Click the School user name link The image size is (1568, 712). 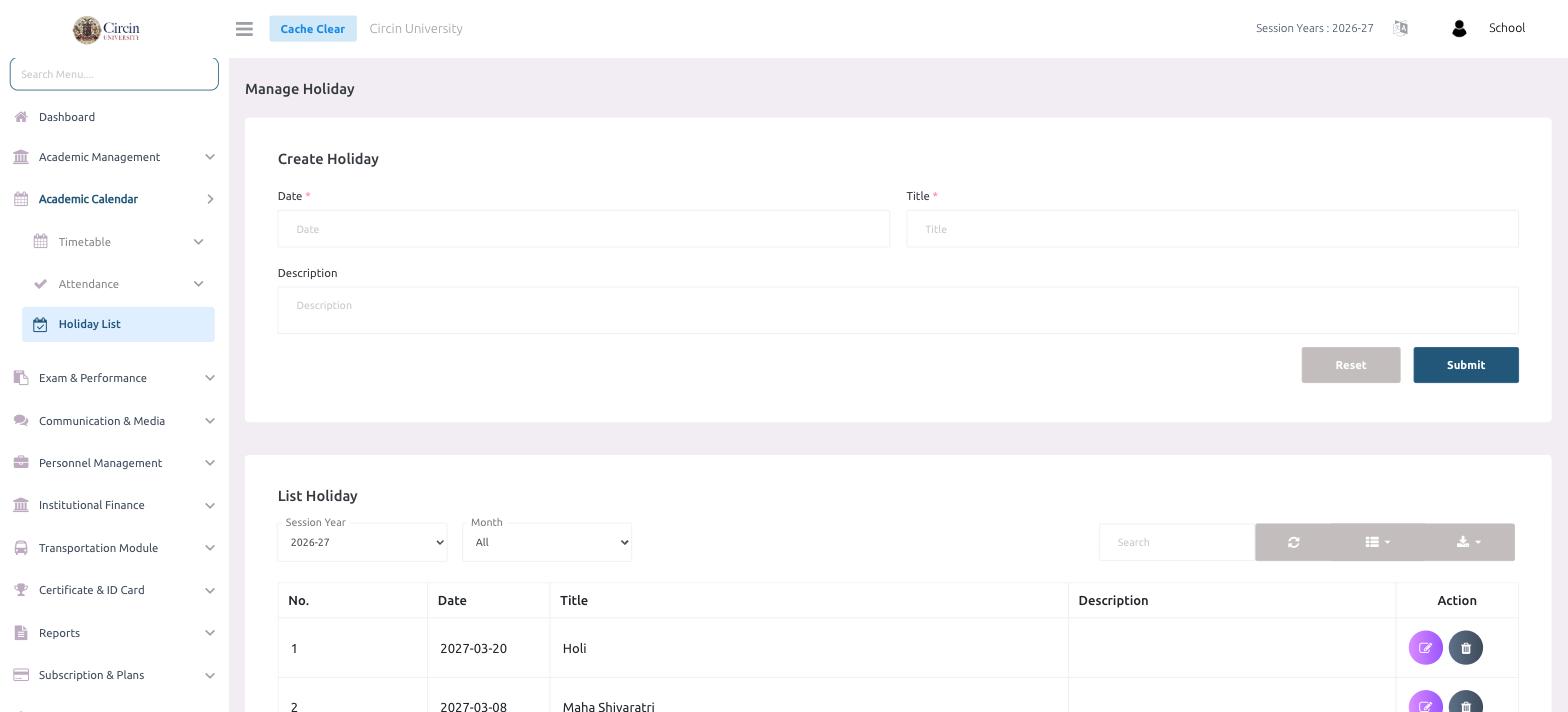1506,28
